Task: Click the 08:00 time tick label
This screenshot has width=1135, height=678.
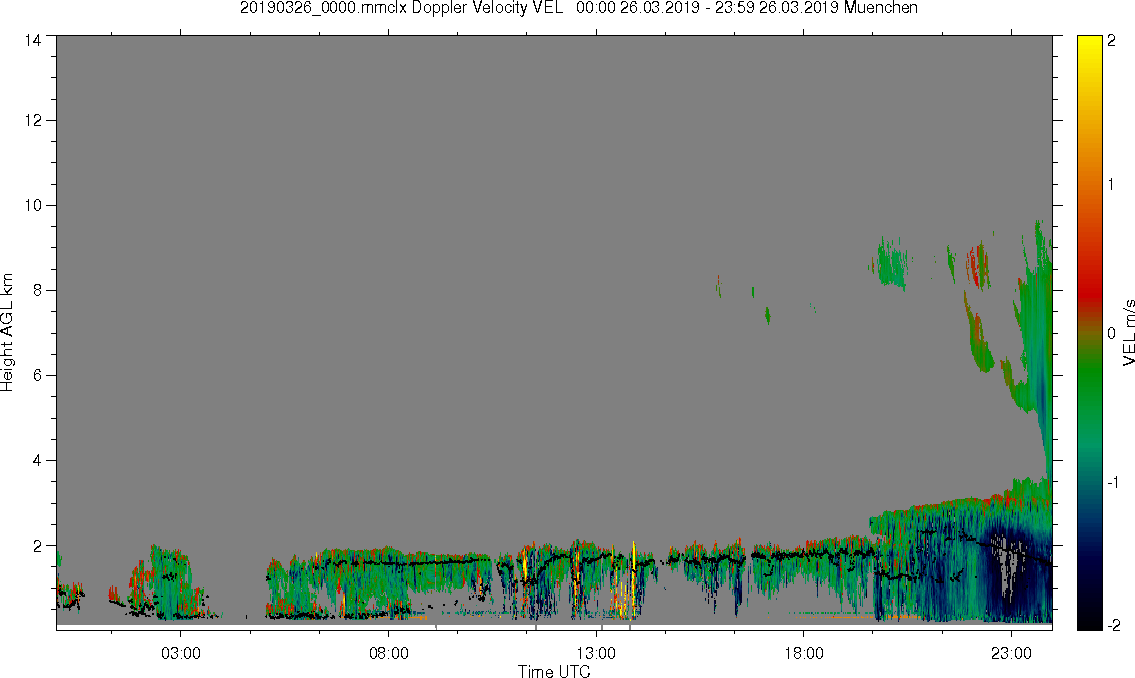Action: coord(389,653)
